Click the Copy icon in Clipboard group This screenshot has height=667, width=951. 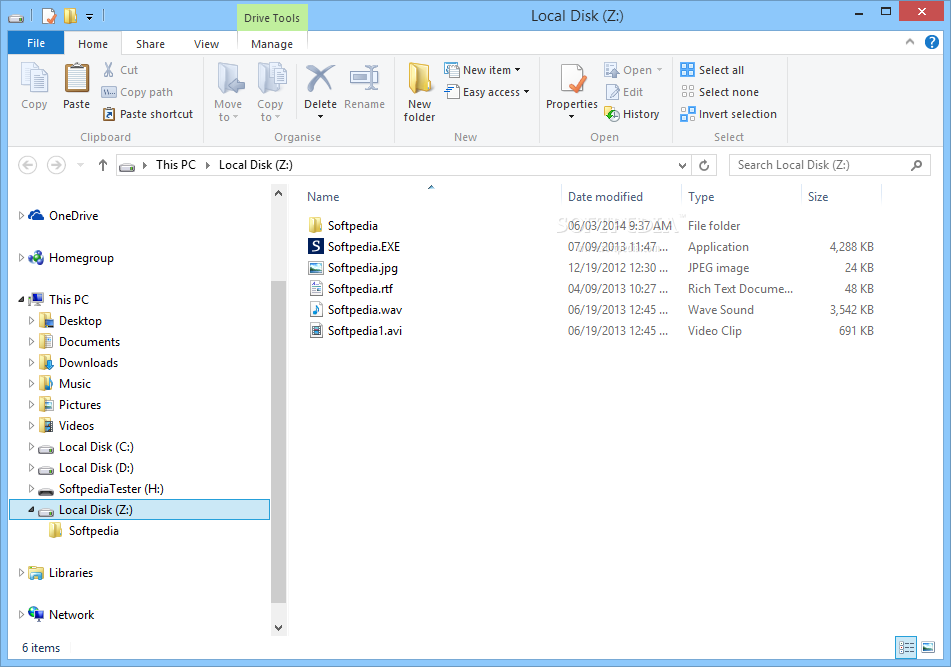point(34,79)
